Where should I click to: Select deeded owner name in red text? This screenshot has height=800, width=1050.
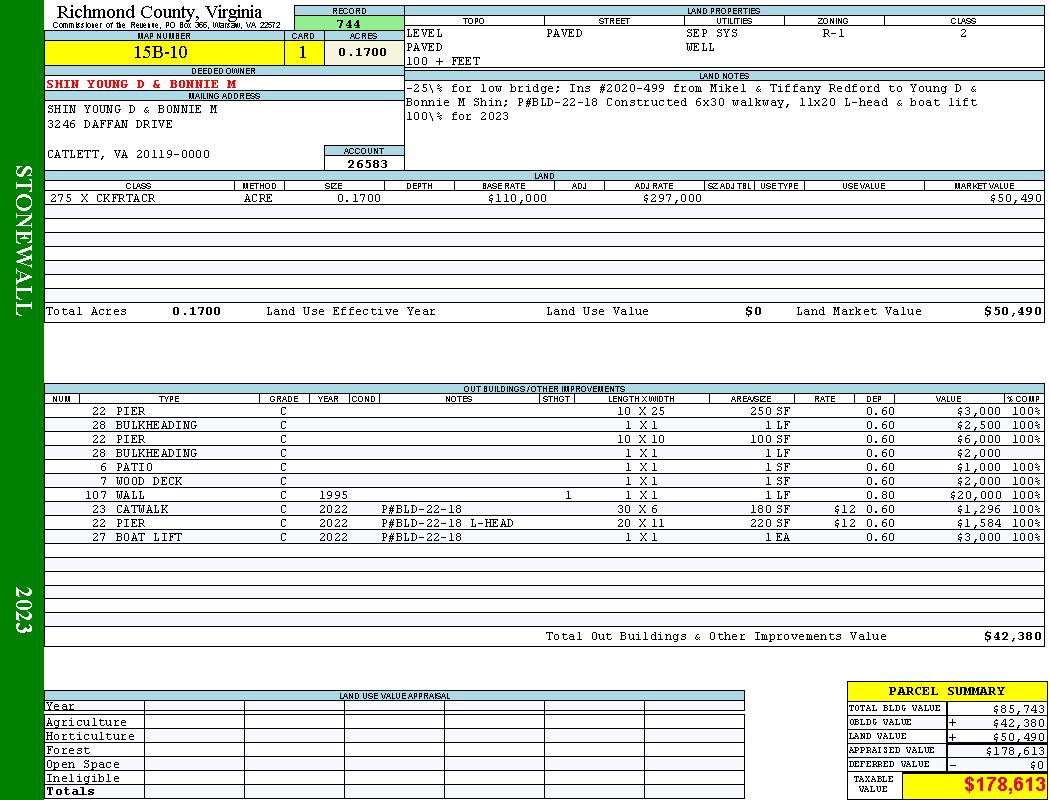click(x=141, y=84)
